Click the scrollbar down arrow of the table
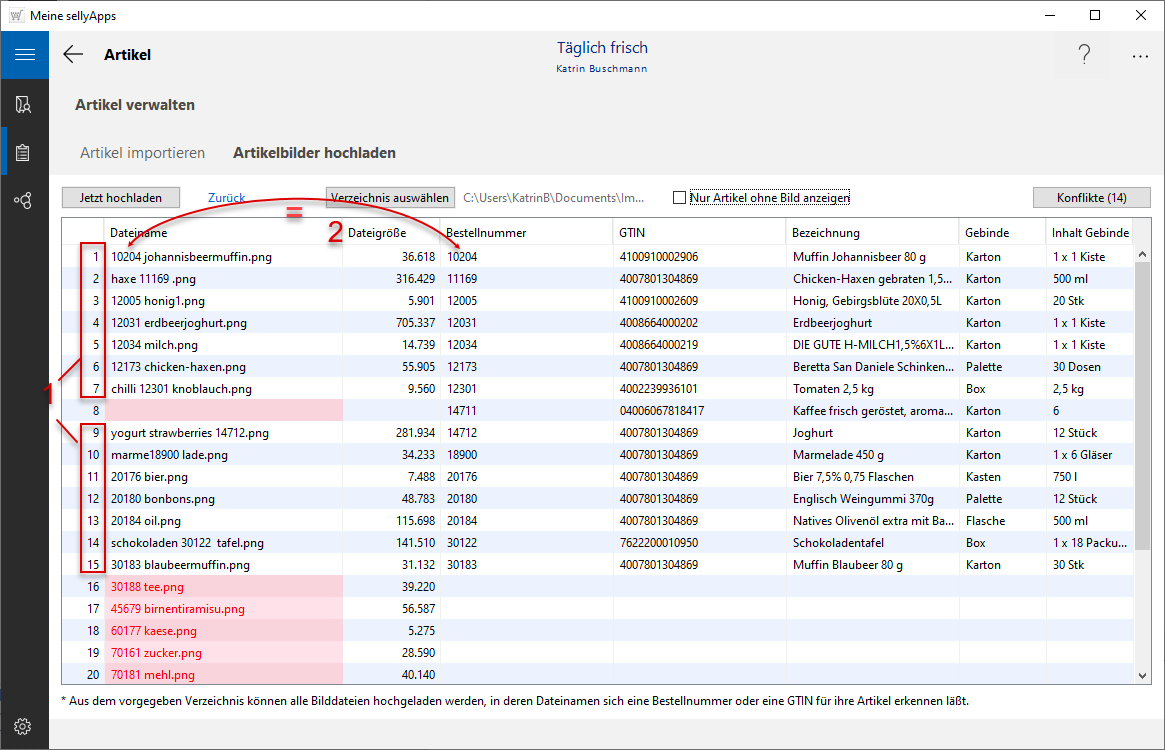 point(1143,677)
